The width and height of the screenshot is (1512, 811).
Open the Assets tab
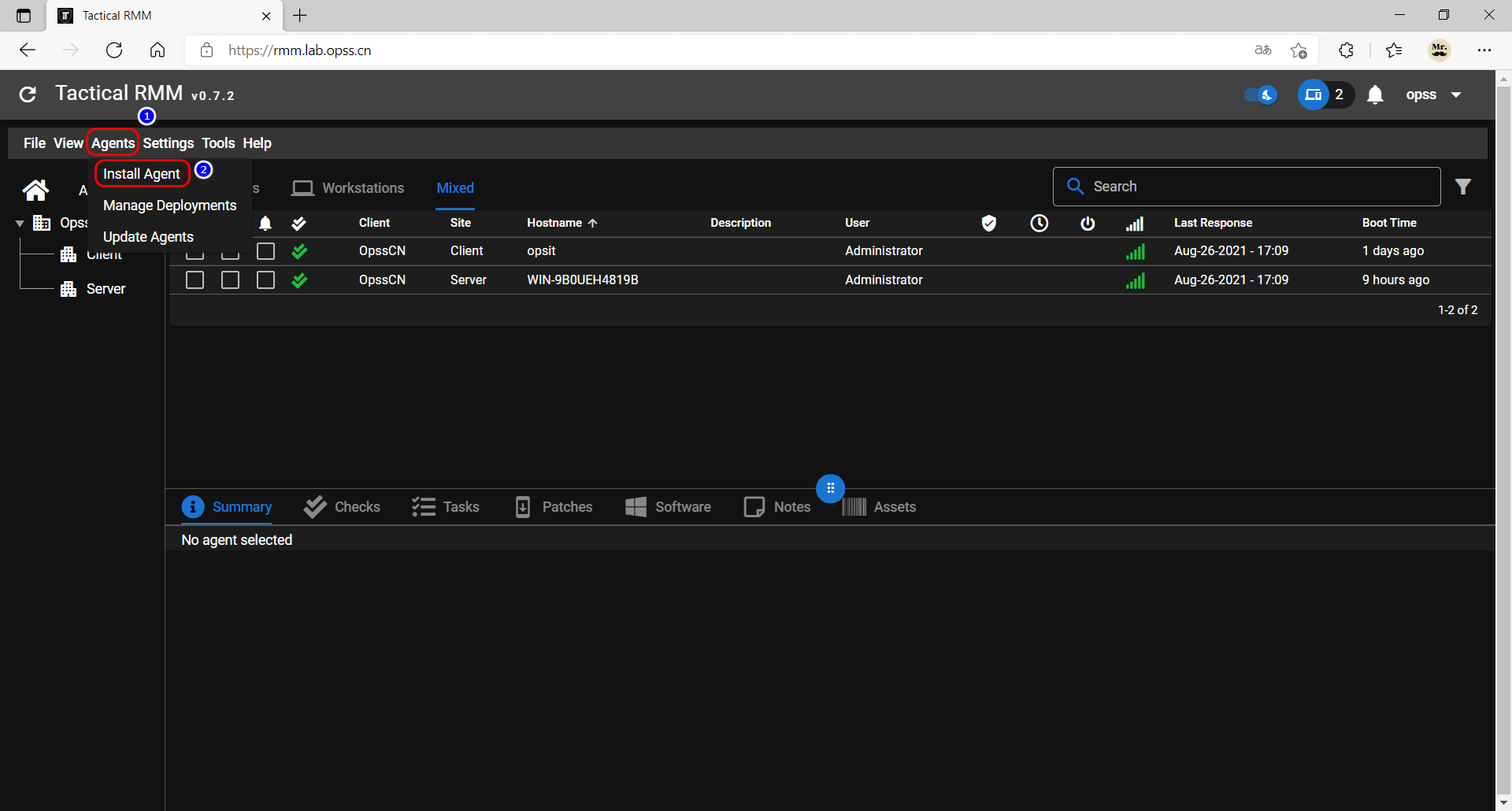pos(879,507)
